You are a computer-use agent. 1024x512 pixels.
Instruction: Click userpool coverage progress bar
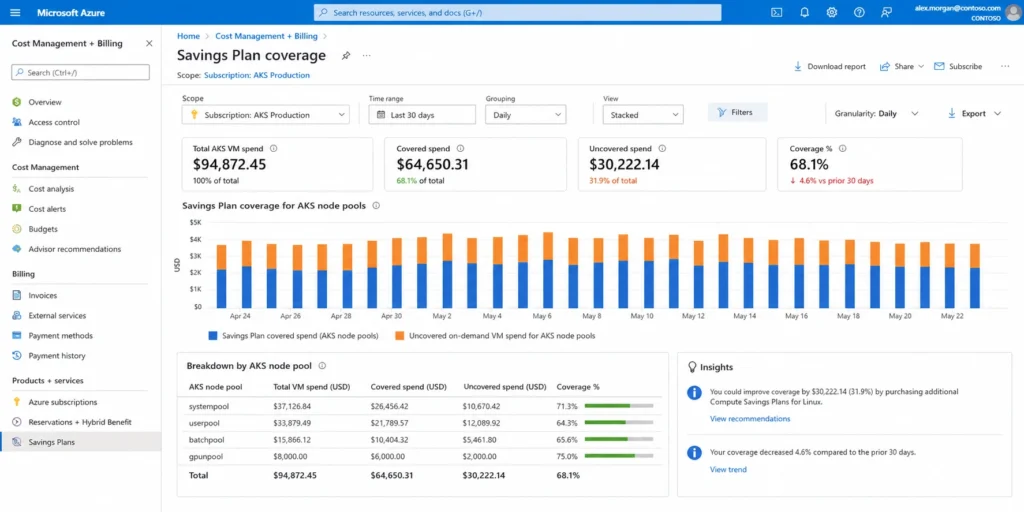pos(619,423)
